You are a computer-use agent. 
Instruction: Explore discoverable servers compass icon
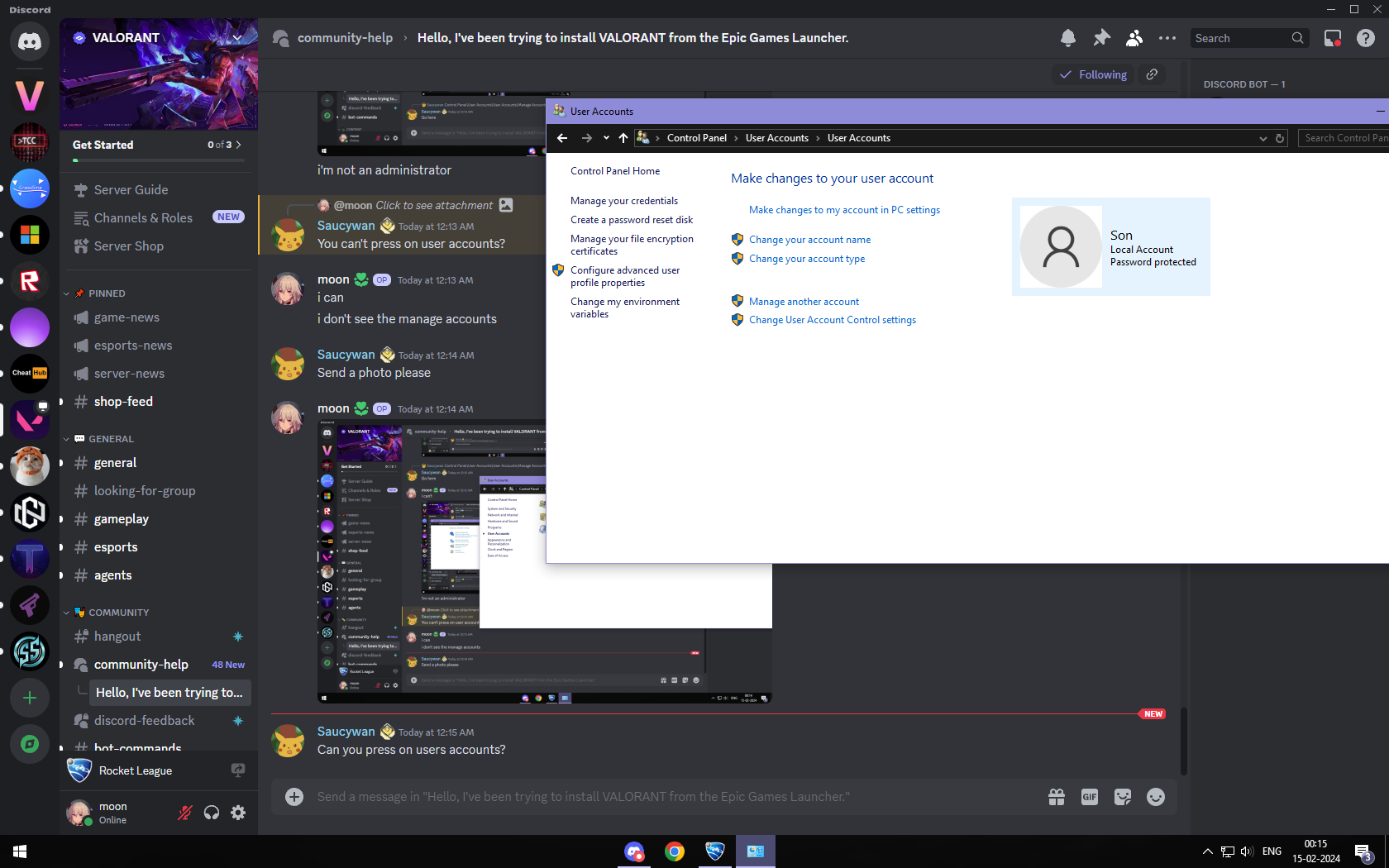(x=30, y=744)
